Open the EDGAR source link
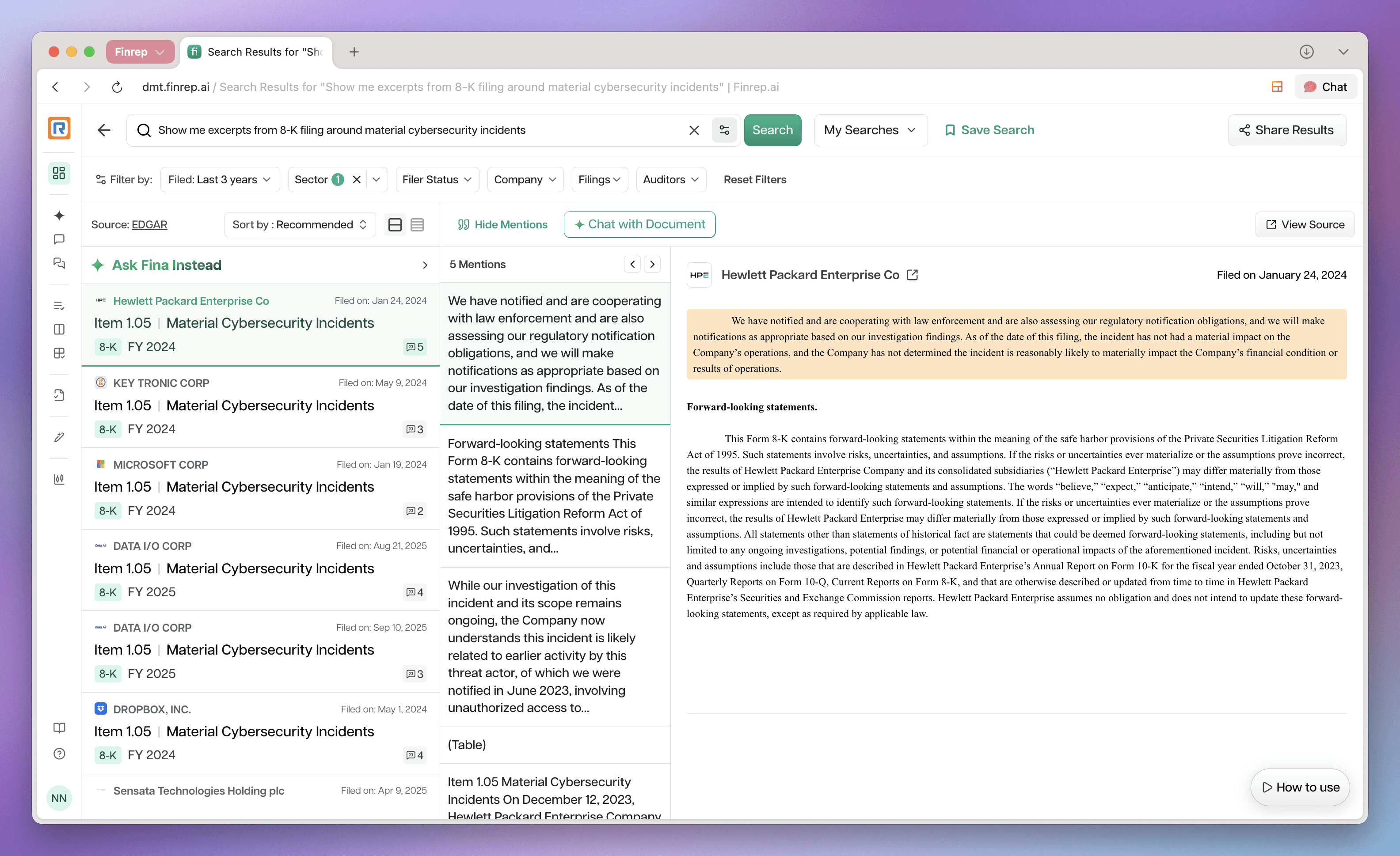 point(149,224)
